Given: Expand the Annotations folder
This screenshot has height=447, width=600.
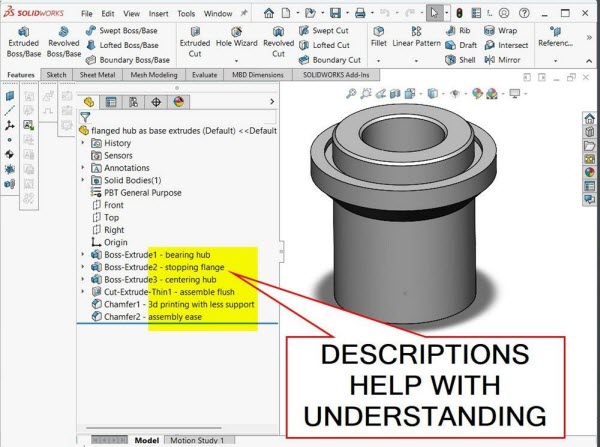Looking at the screenshot, I should tap(83, 168).
